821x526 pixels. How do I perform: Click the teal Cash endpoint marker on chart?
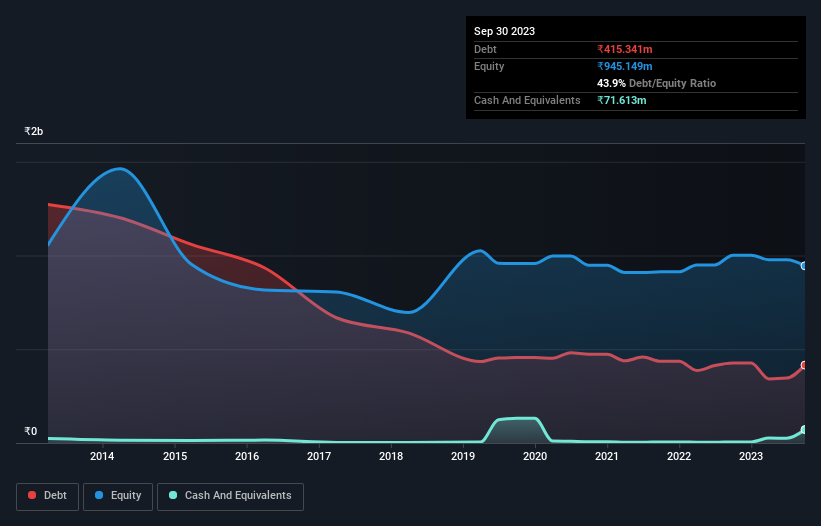pos(803,430)
